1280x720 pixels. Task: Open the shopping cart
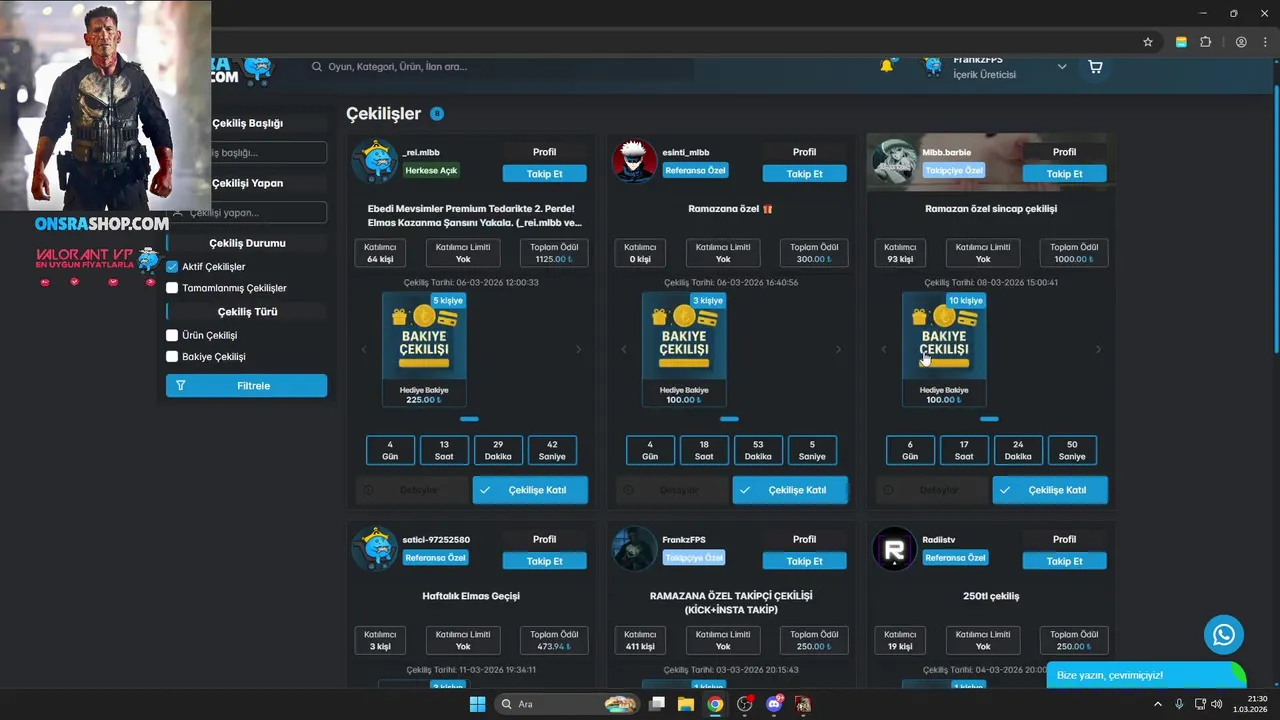(1095, 67)
